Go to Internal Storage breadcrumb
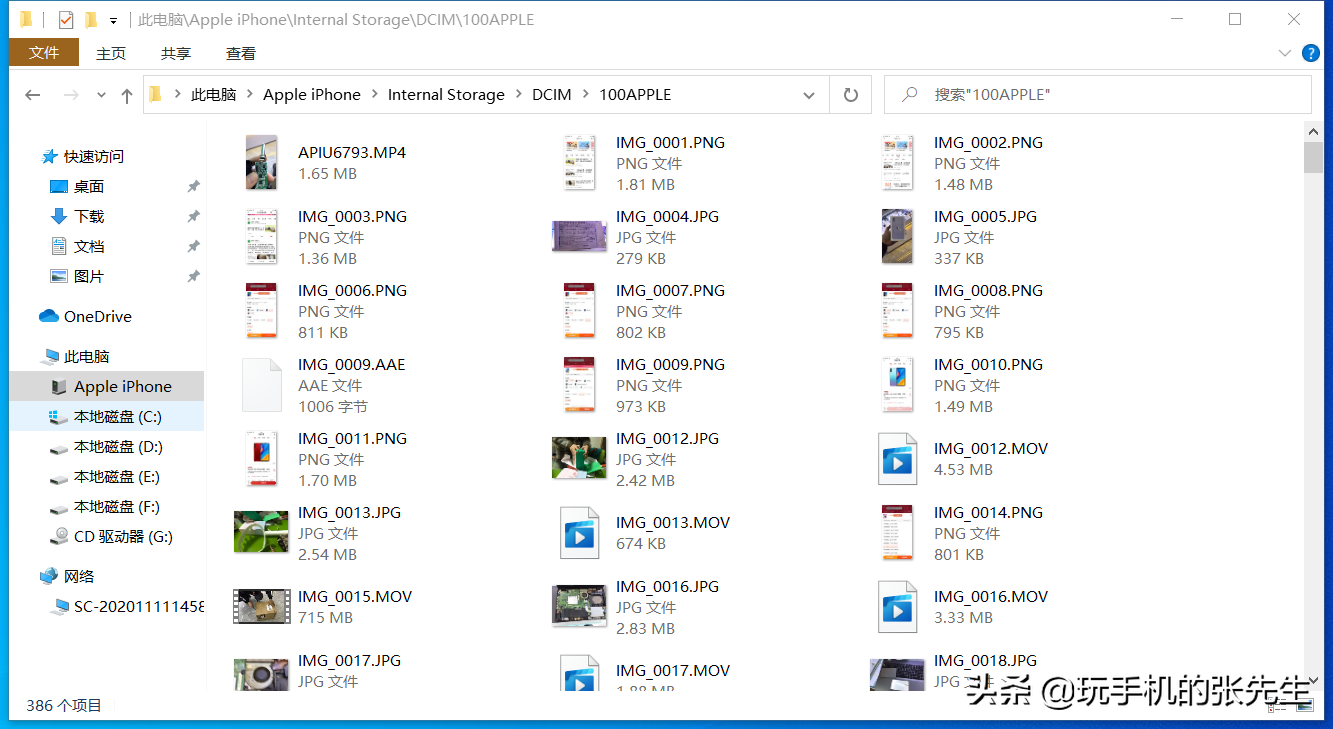 (446, 95)
